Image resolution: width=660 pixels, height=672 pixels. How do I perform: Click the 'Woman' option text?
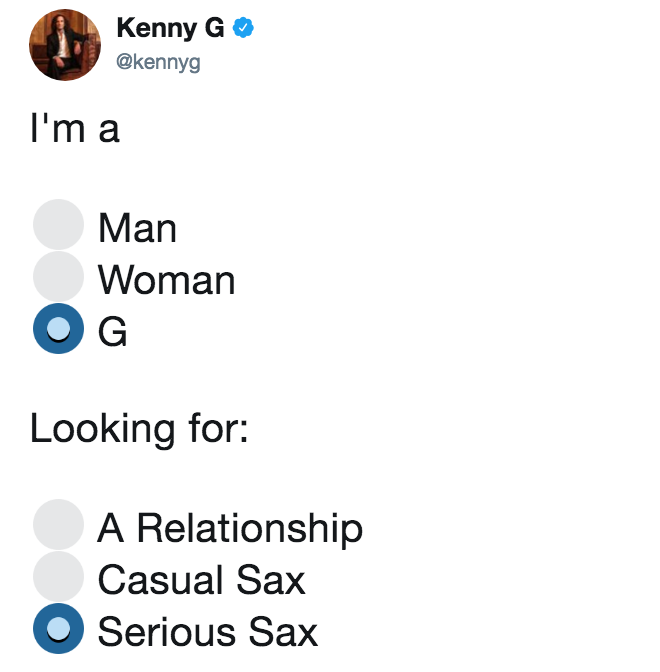click(x=167, y=280)
